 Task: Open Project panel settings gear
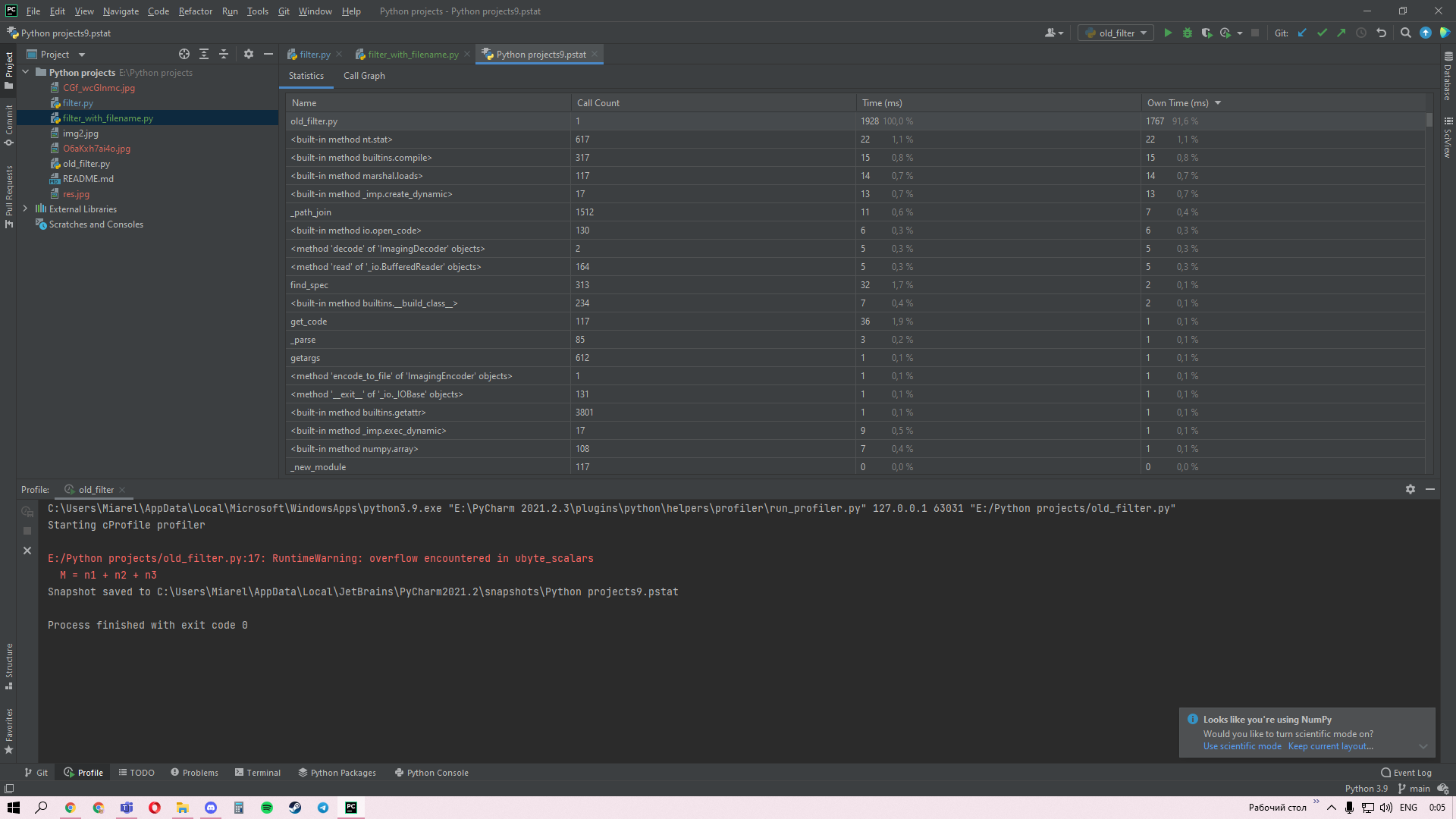click(x=249, y=54)
